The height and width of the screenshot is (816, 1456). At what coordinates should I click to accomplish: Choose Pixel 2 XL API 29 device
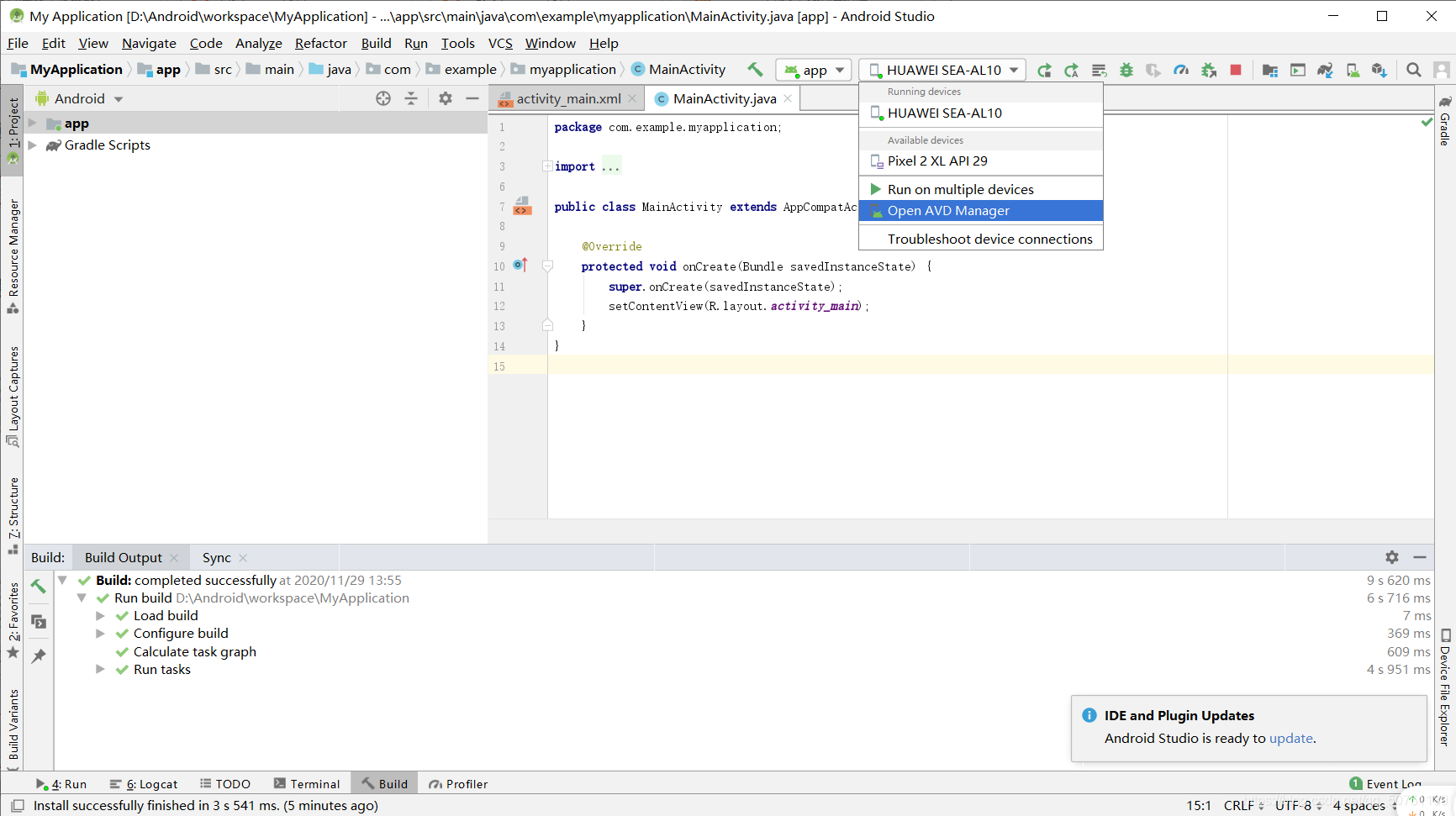[980, 161]
